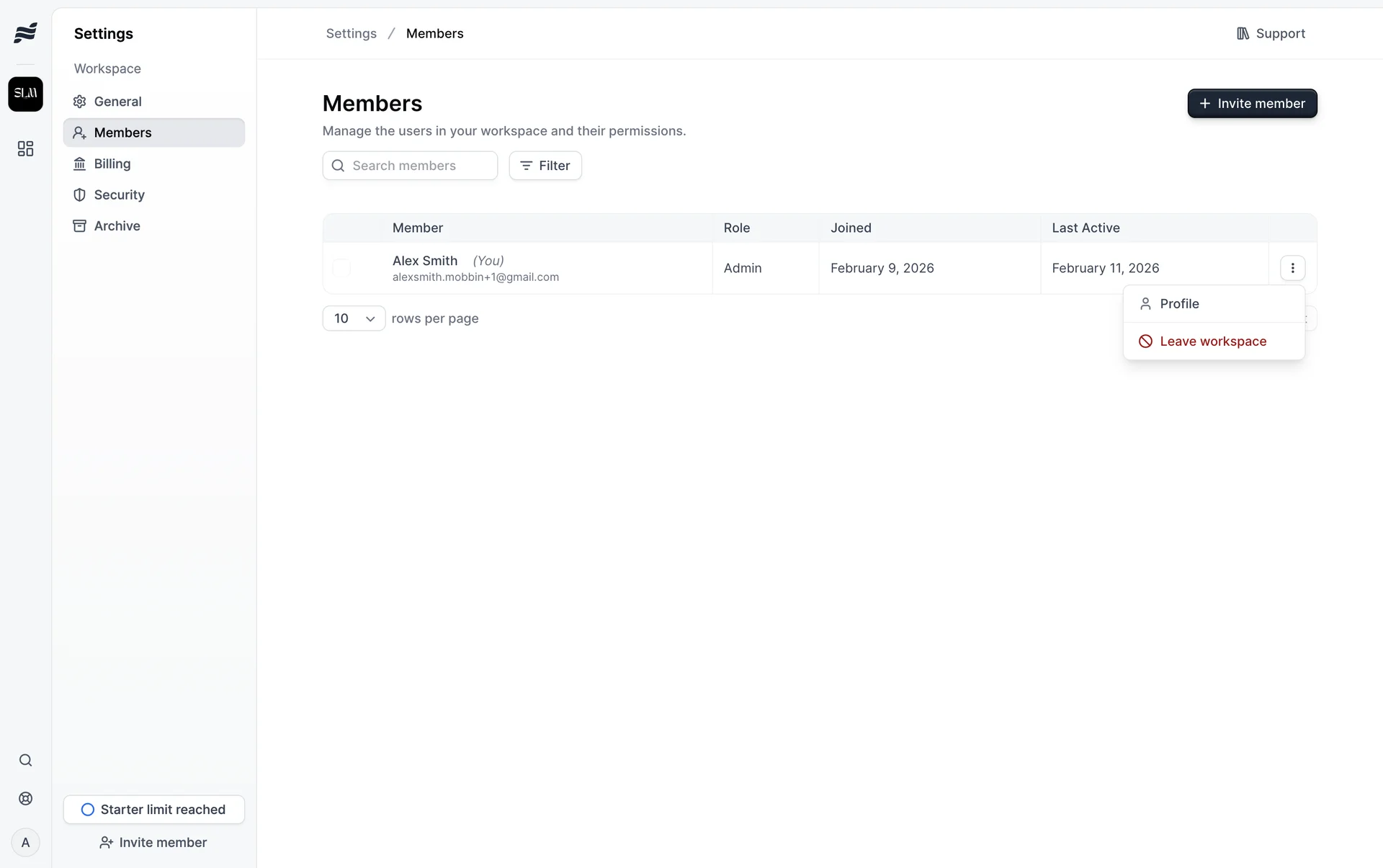Open the dashboard grid icon in sidebar

[x=25, y=148]
